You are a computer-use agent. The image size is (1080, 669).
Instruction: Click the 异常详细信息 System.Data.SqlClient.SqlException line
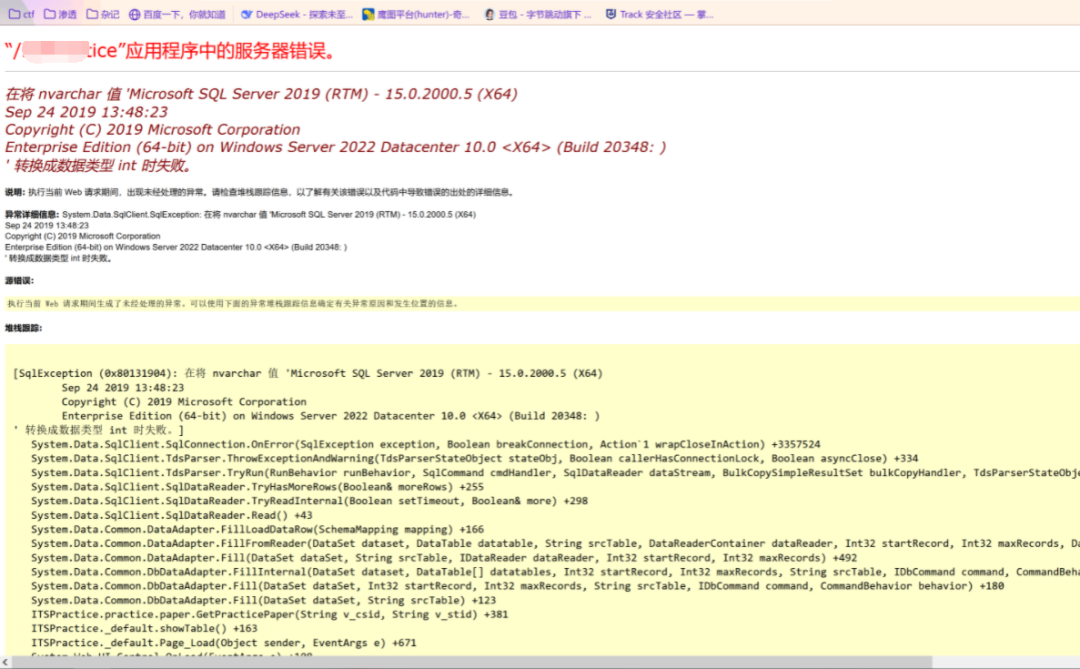coord(240,214)
